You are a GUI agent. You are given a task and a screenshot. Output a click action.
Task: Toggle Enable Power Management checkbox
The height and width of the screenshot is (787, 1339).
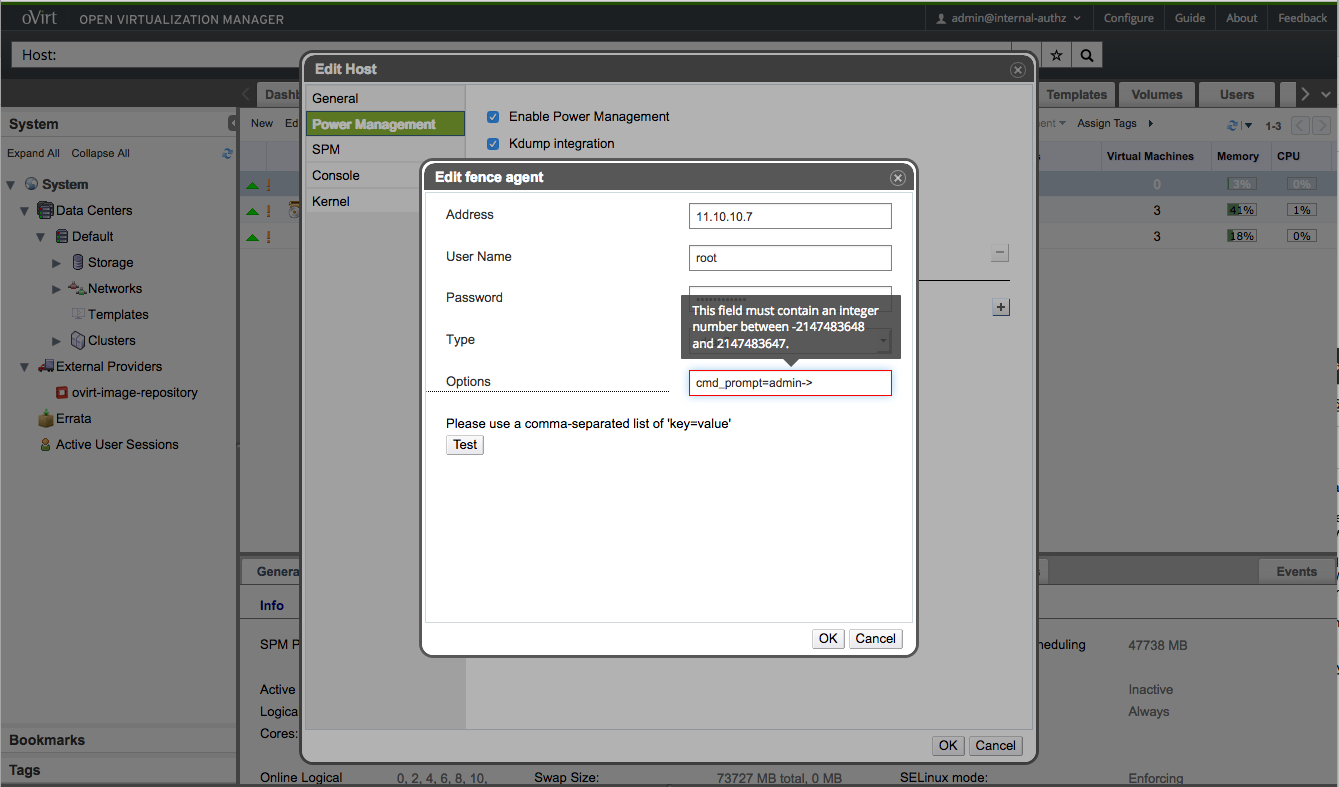pos(493,117)
